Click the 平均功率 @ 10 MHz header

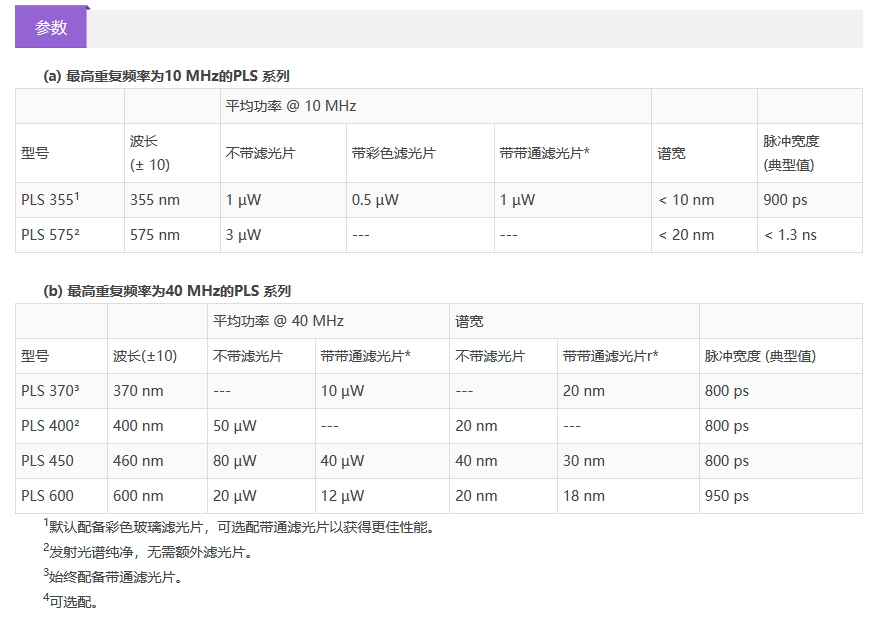pos(290,106)
